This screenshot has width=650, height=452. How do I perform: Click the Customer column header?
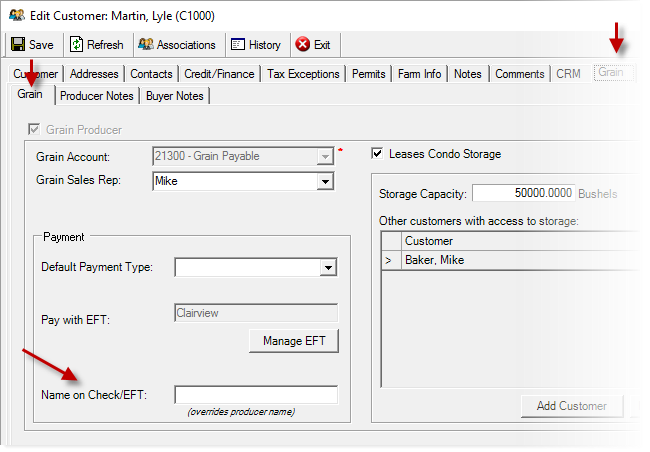pos(520,241)
